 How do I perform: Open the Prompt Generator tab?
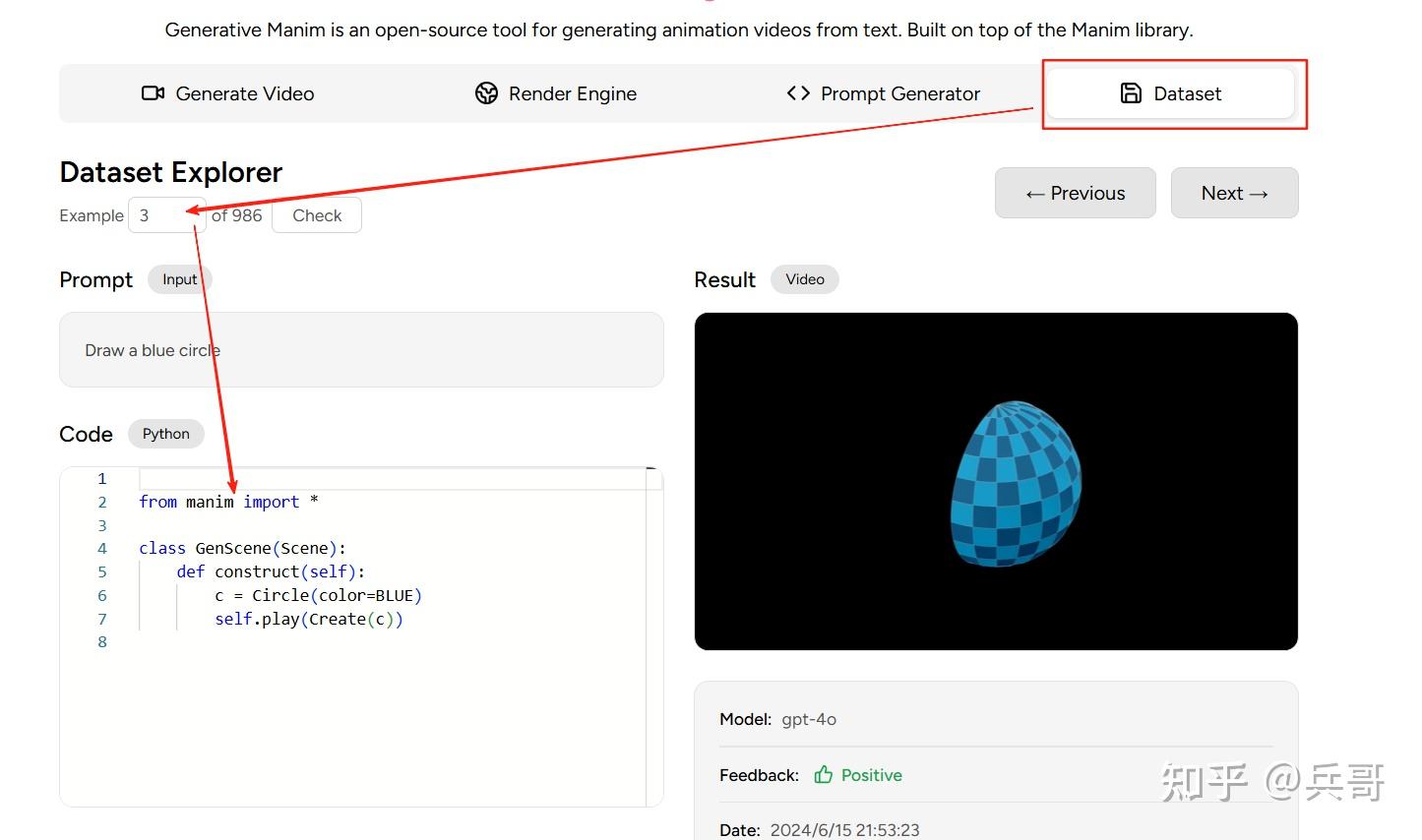point(884,93)
